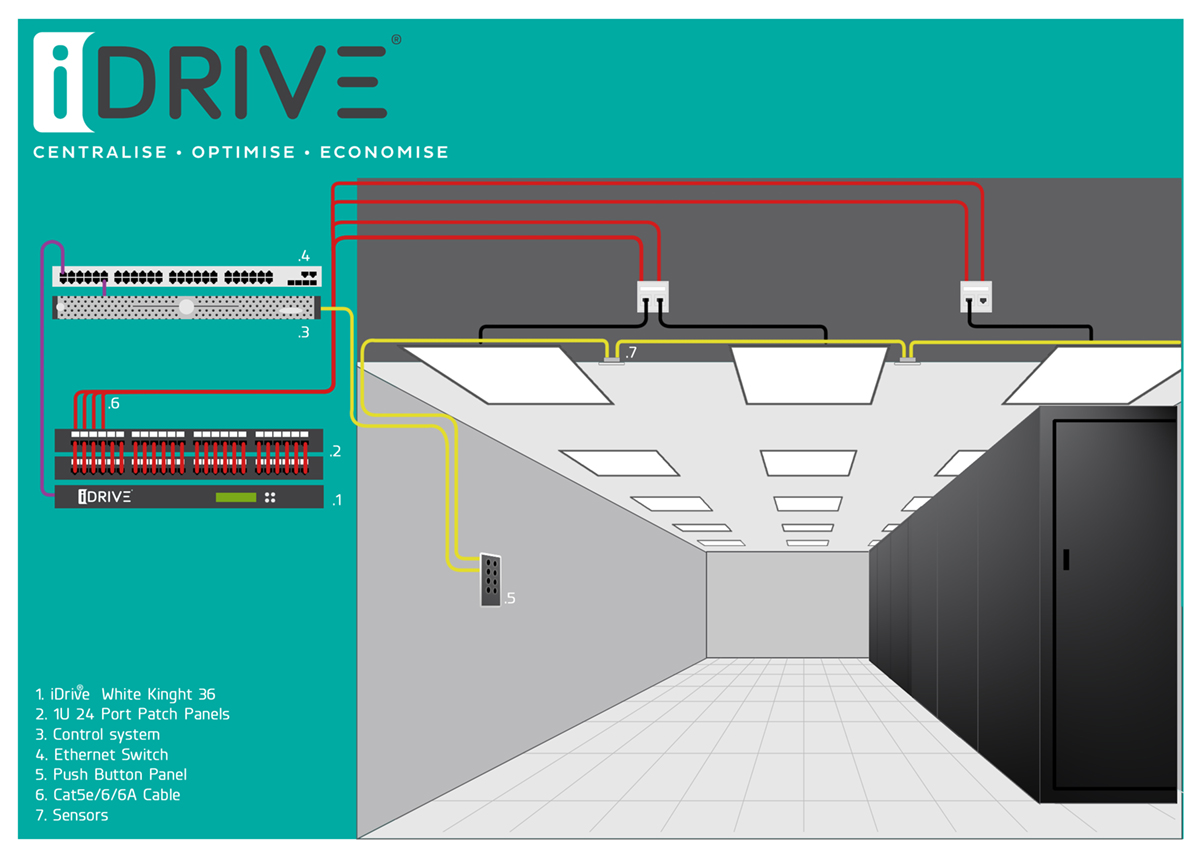Click the large middle ceiling light panel
Viewport: 1200px width, 857px height.
(x=808, y=374)
